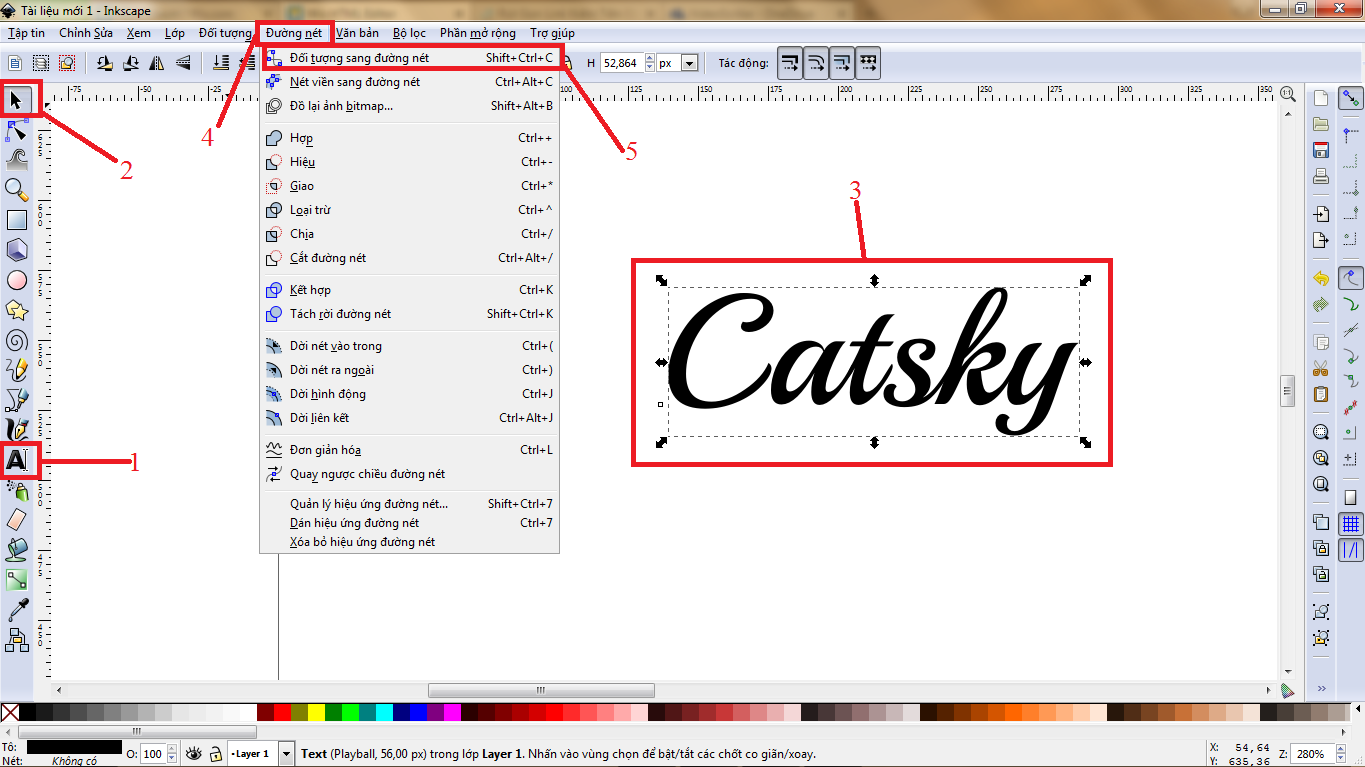Choose Đơn giản hóa menu item
1365x767 pixels.
click(409, 450)
